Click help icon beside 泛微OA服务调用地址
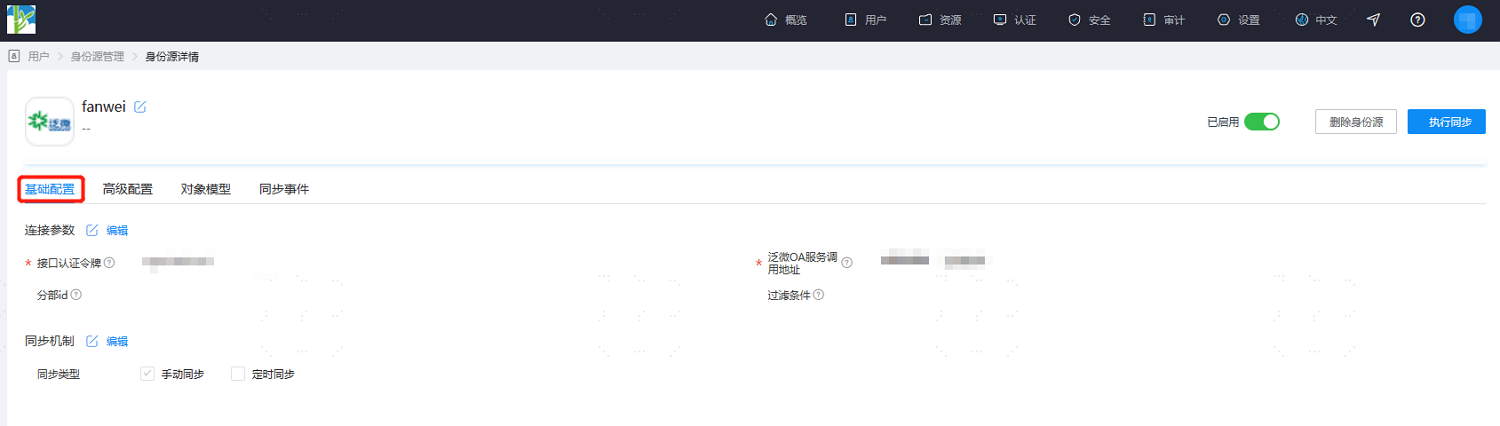The image size is (1500, 426). (846, 263)
